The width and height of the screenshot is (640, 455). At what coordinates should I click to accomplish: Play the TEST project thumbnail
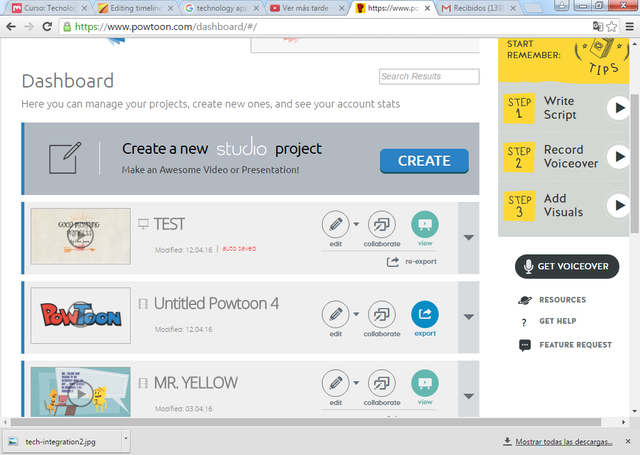80,236
